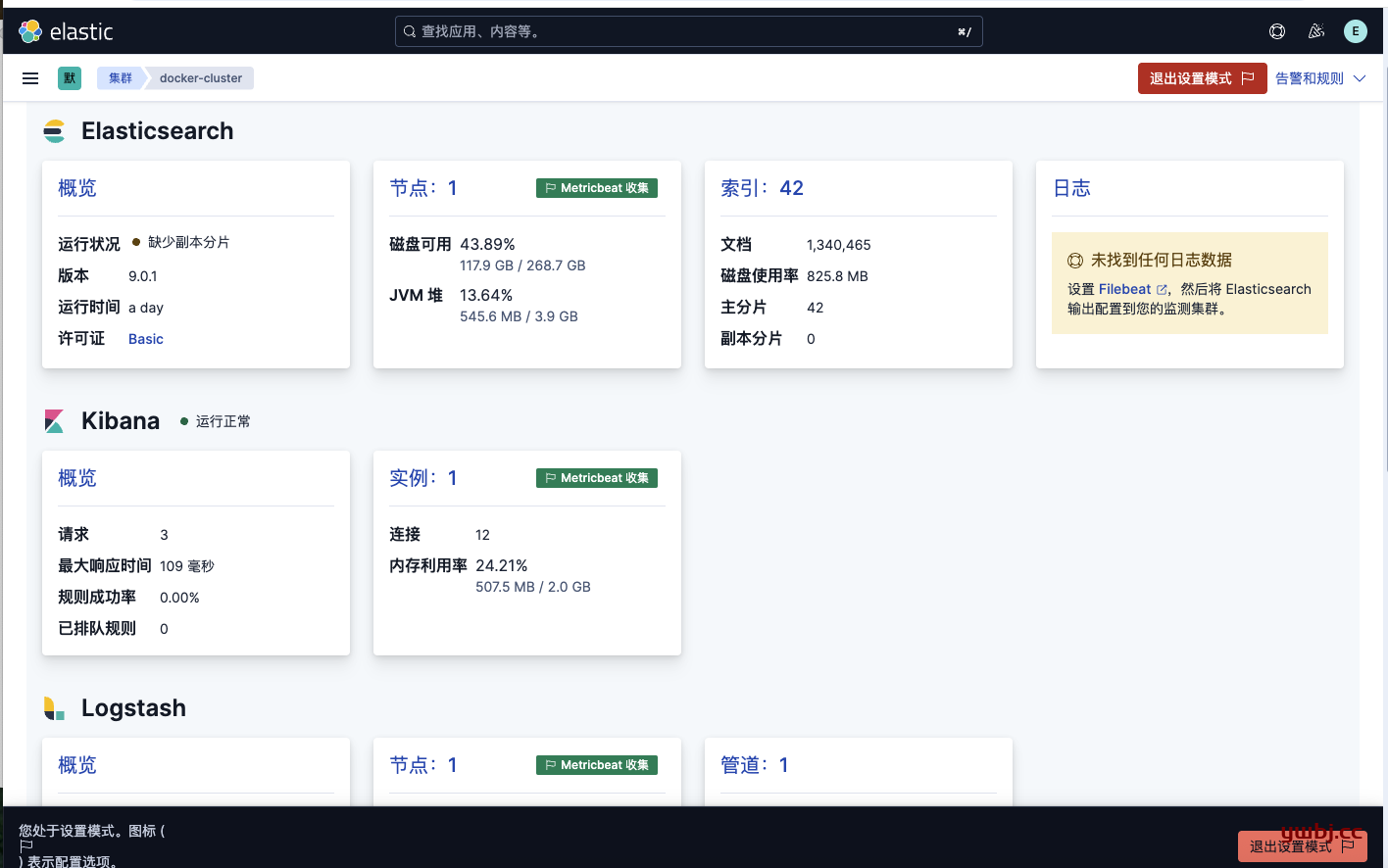Click the red 退出设置模式 button in the top bar
This screenshot has width=1388, height=868.
1203,78
